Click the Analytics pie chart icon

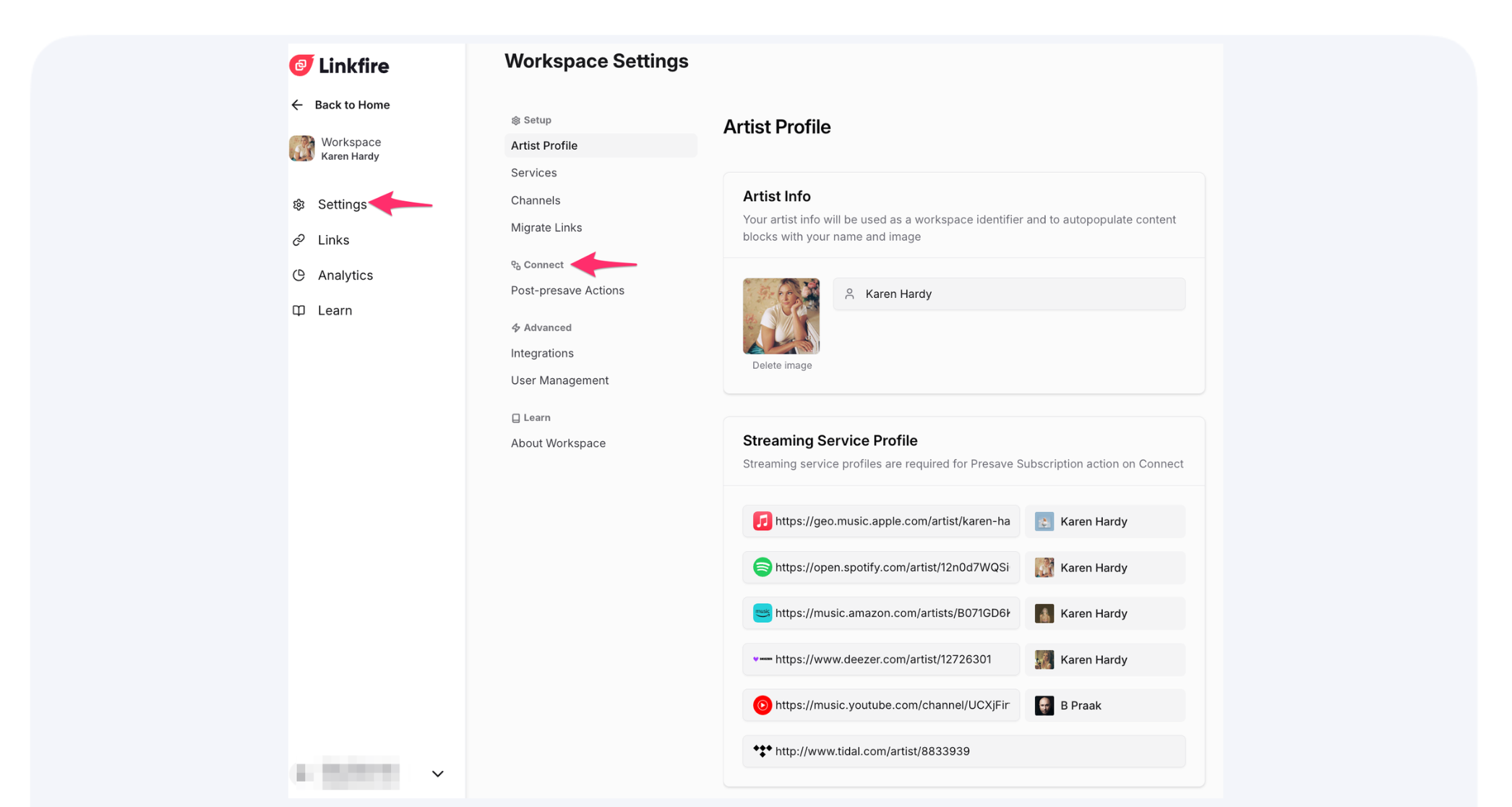[x=298, y=276]
